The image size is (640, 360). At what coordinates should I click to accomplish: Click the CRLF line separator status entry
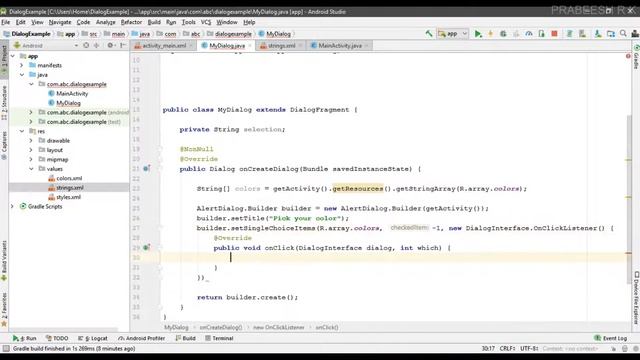507,349
